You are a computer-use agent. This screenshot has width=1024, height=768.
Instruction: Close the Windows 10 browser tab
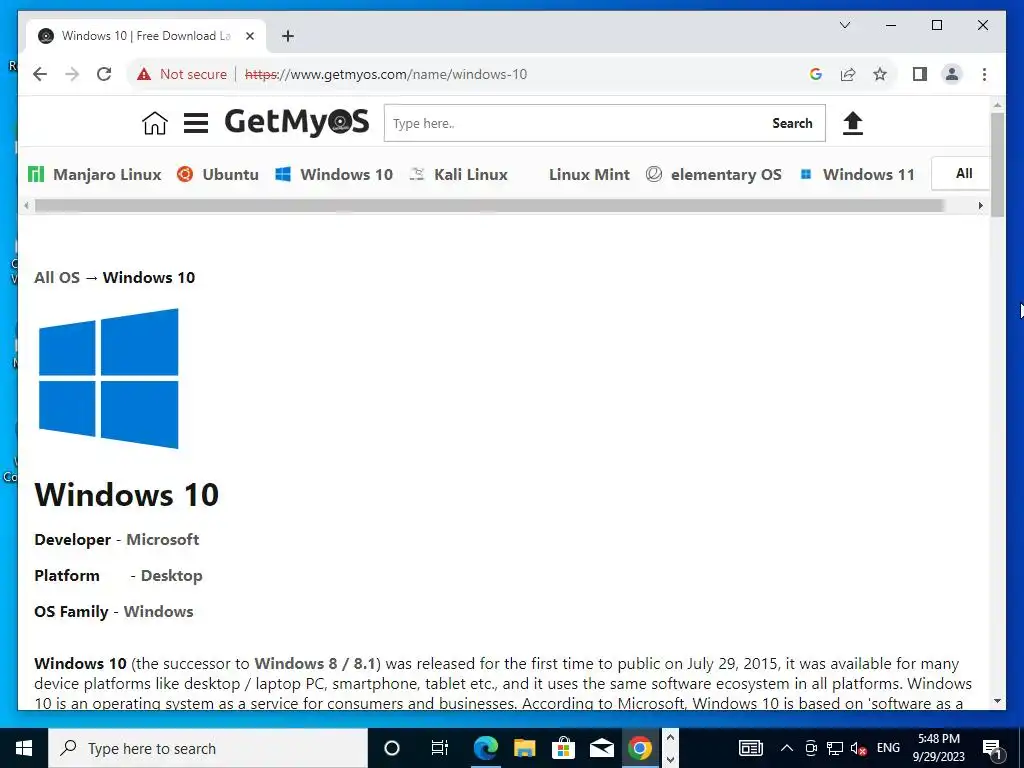pyautogui.click(x=249, y=36)
